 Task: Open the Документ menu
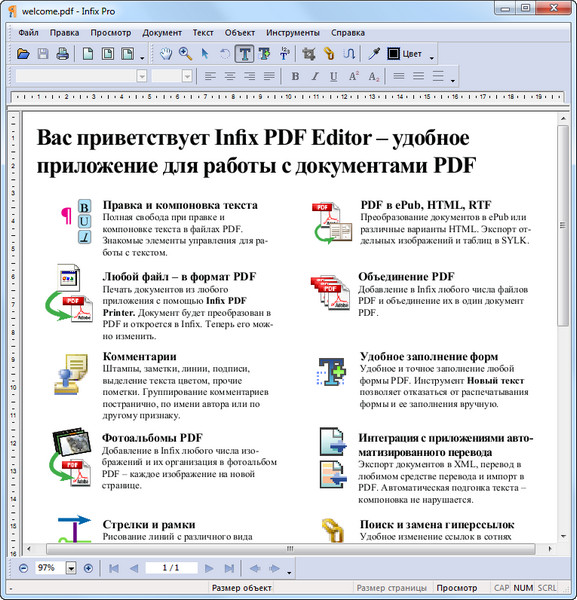(162, 33)
